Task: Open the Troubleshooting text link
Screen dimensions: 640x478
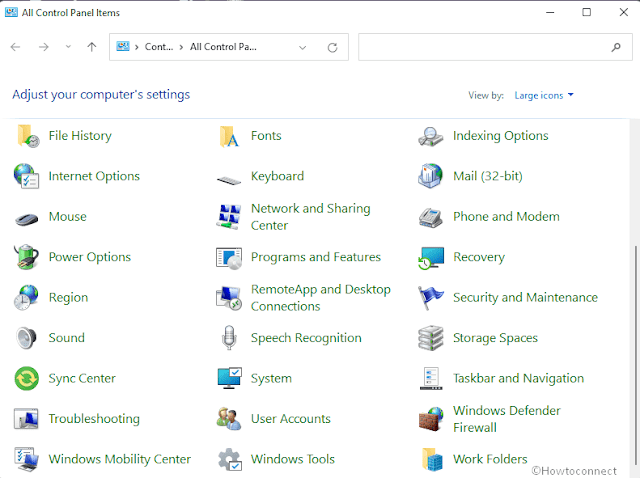Action: coord(94,418)
